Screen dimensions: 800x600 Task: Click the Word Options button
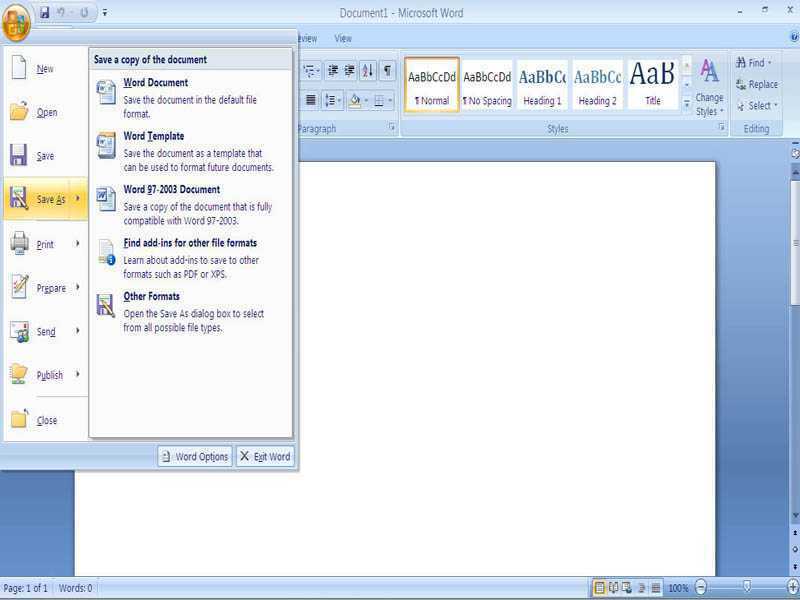click(195, 457)
